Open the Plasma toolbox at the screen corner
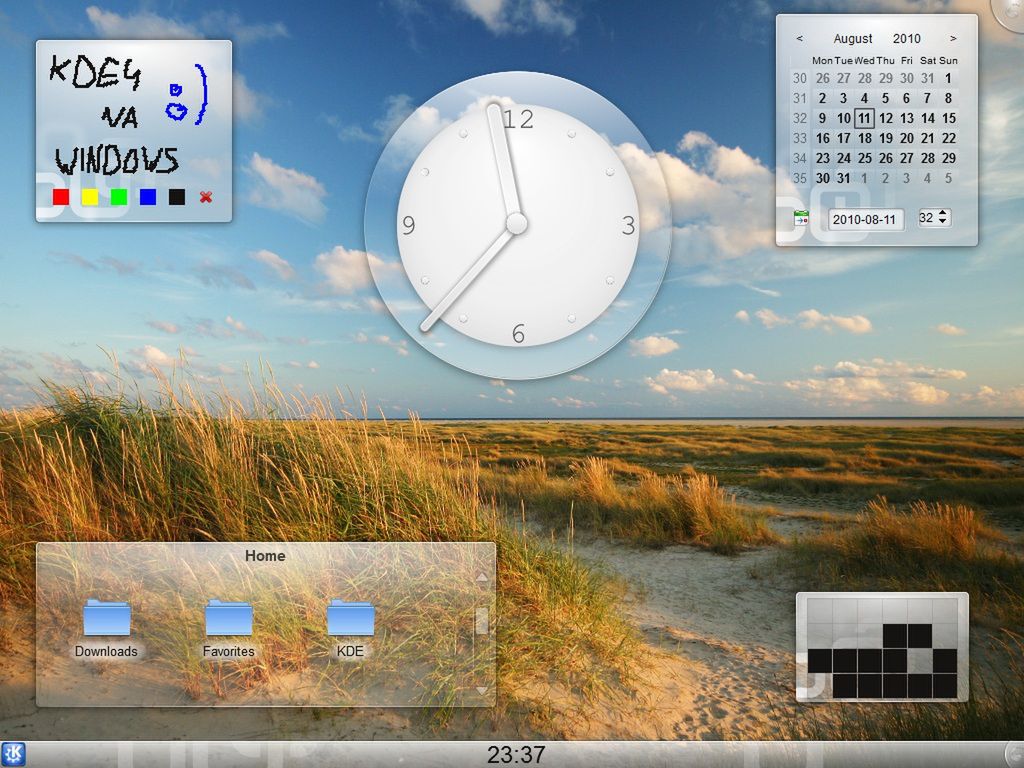 click(1011, 12)
